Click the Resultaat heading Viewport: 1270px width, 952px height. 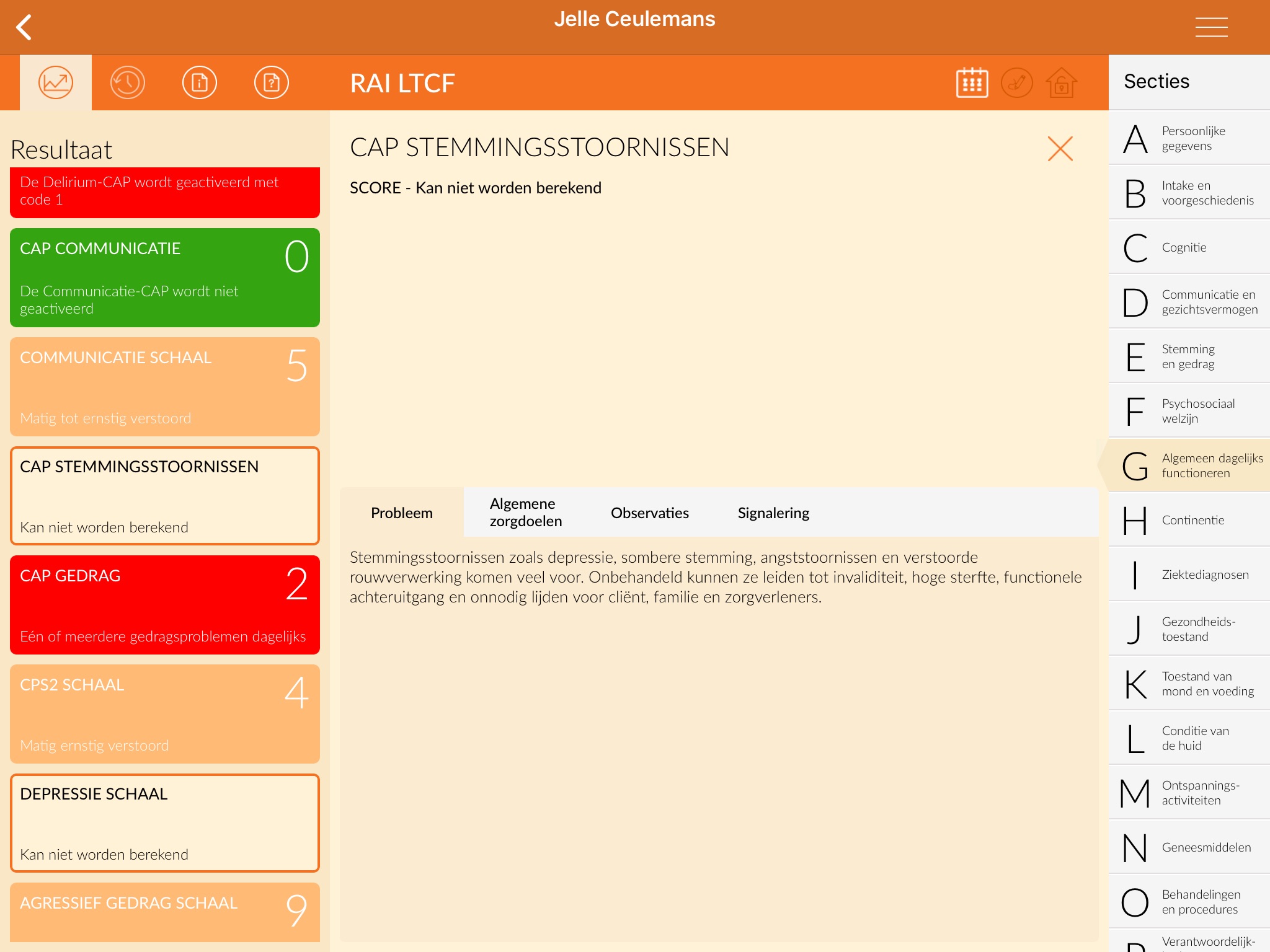[x=61, y=149]
